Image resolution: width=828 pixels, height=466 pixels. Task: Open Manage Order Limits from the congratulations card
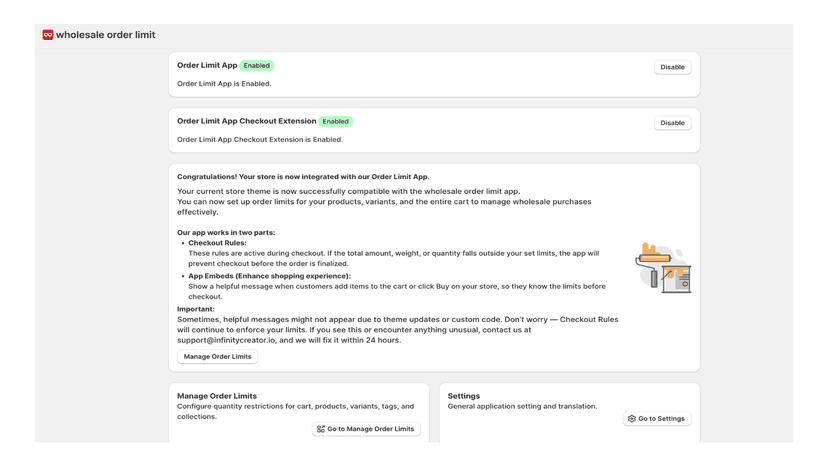(x=218, y=357)
